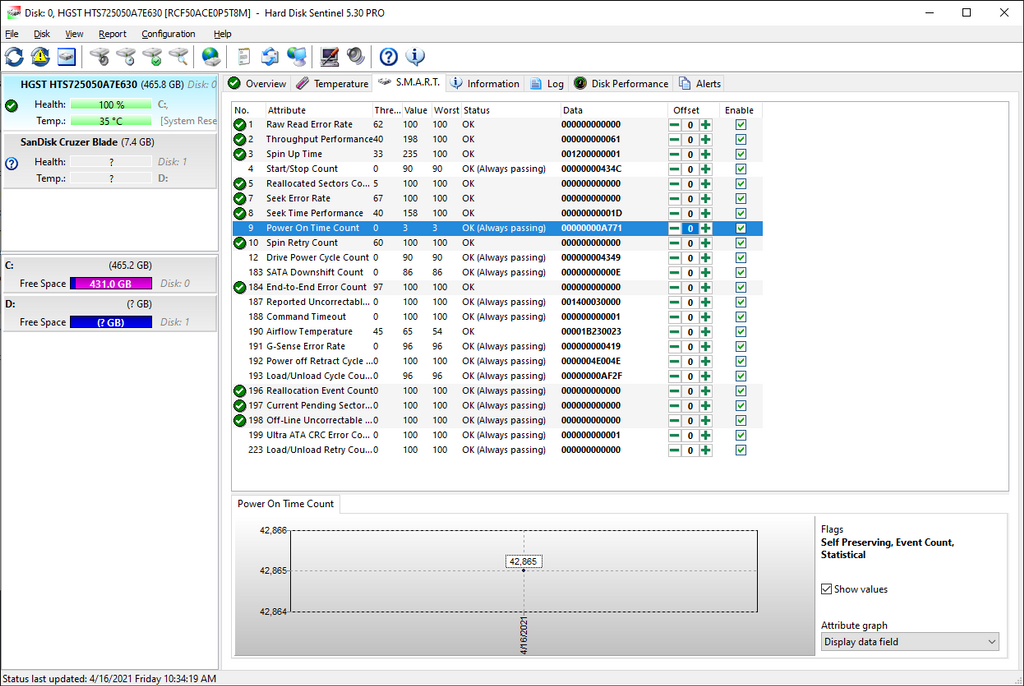Click the send report envelope icon
The image size is (1024, 686).
(x=270, y=57)
